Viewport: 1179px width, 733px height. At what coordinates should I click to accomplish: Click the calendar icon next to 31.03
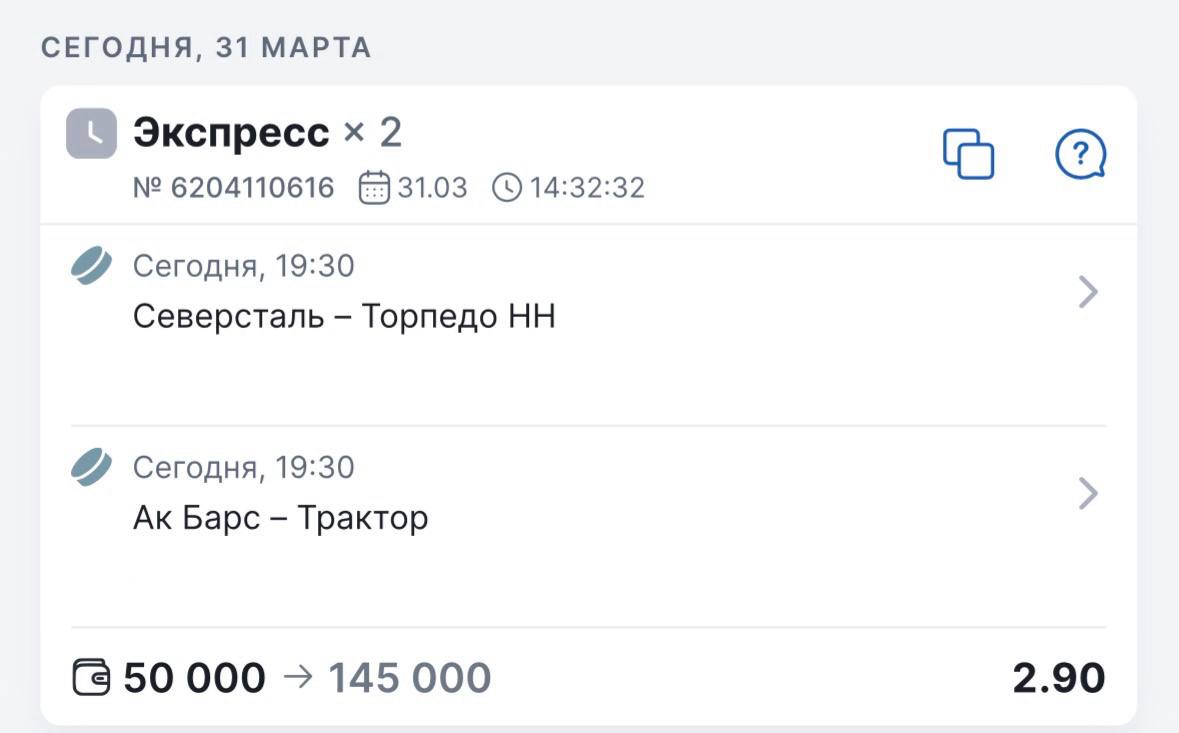374,188
